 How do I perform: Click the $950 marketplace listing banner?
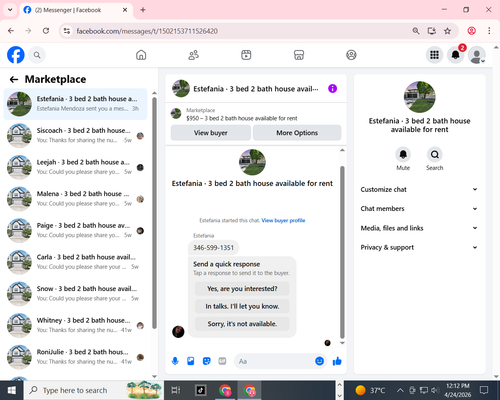point(256,114)
